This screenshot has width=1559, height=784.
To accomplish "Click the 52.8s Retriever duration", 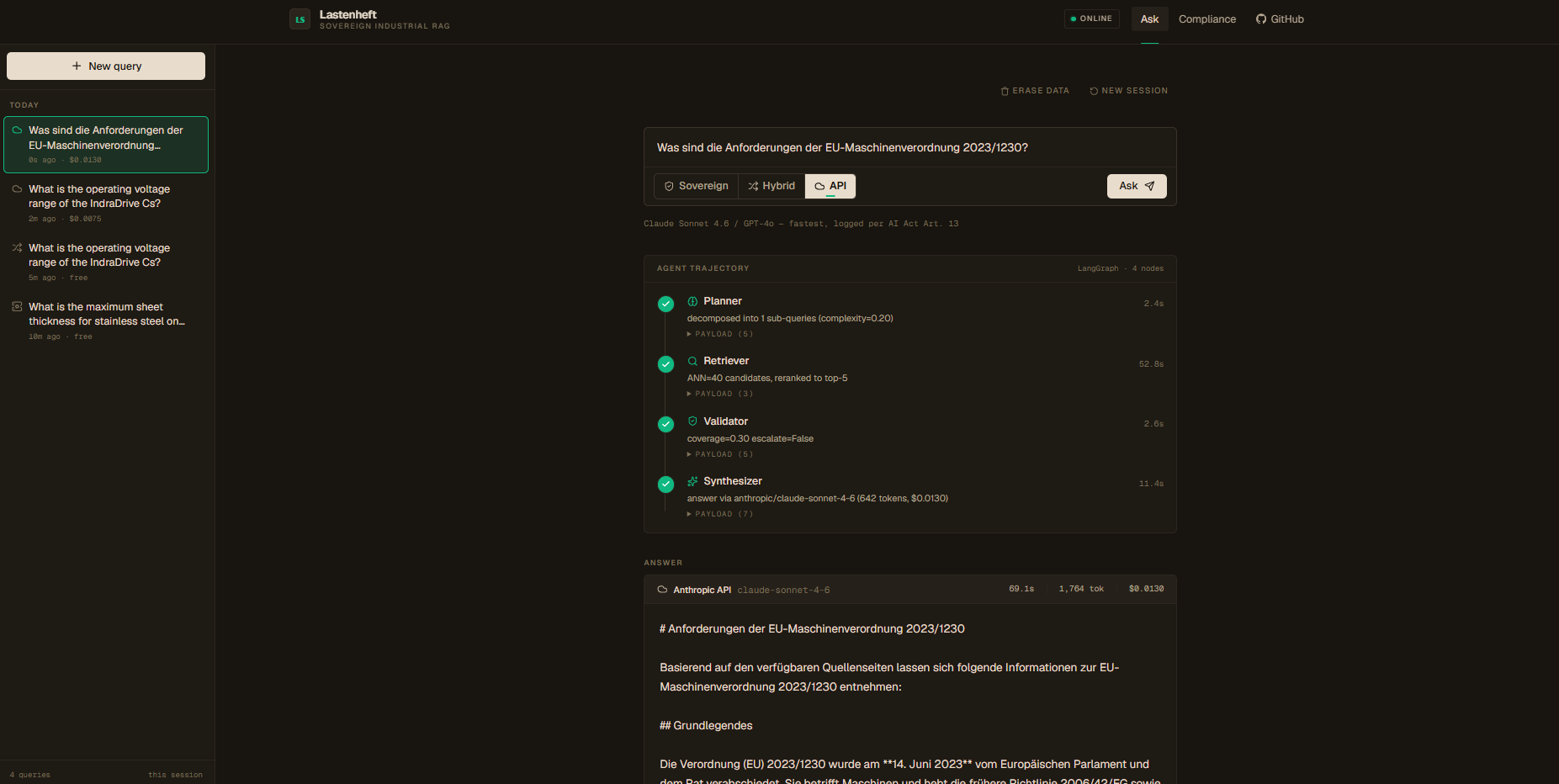I will 1151,364.
